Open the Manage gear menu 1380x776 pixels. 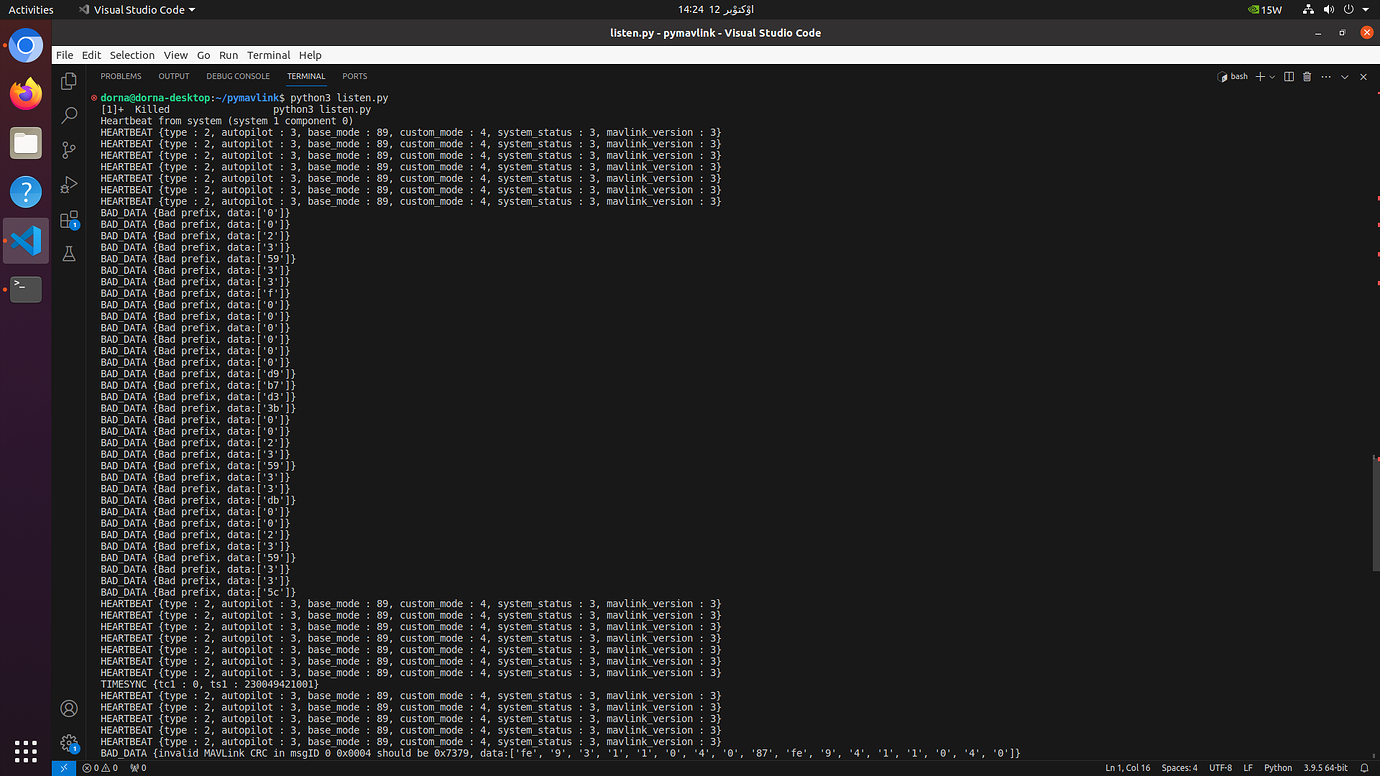click(69, 743)
